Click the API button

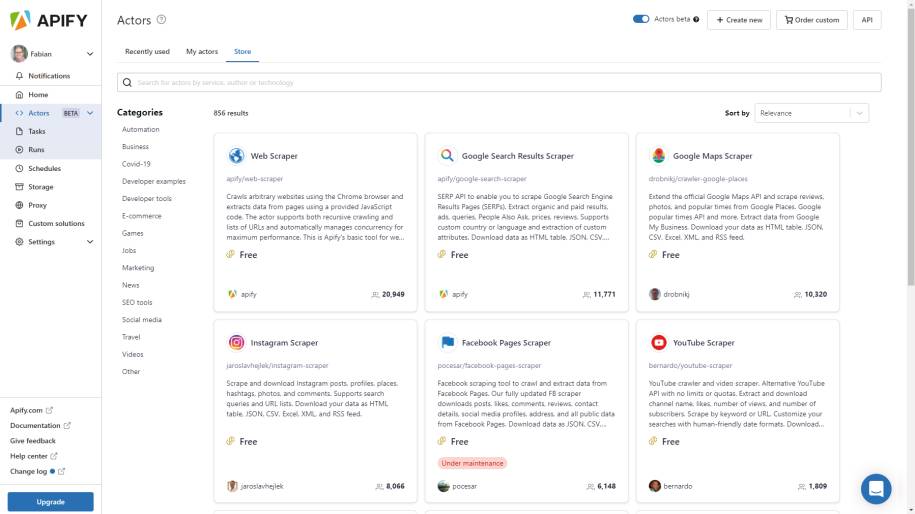coord(867,20)
